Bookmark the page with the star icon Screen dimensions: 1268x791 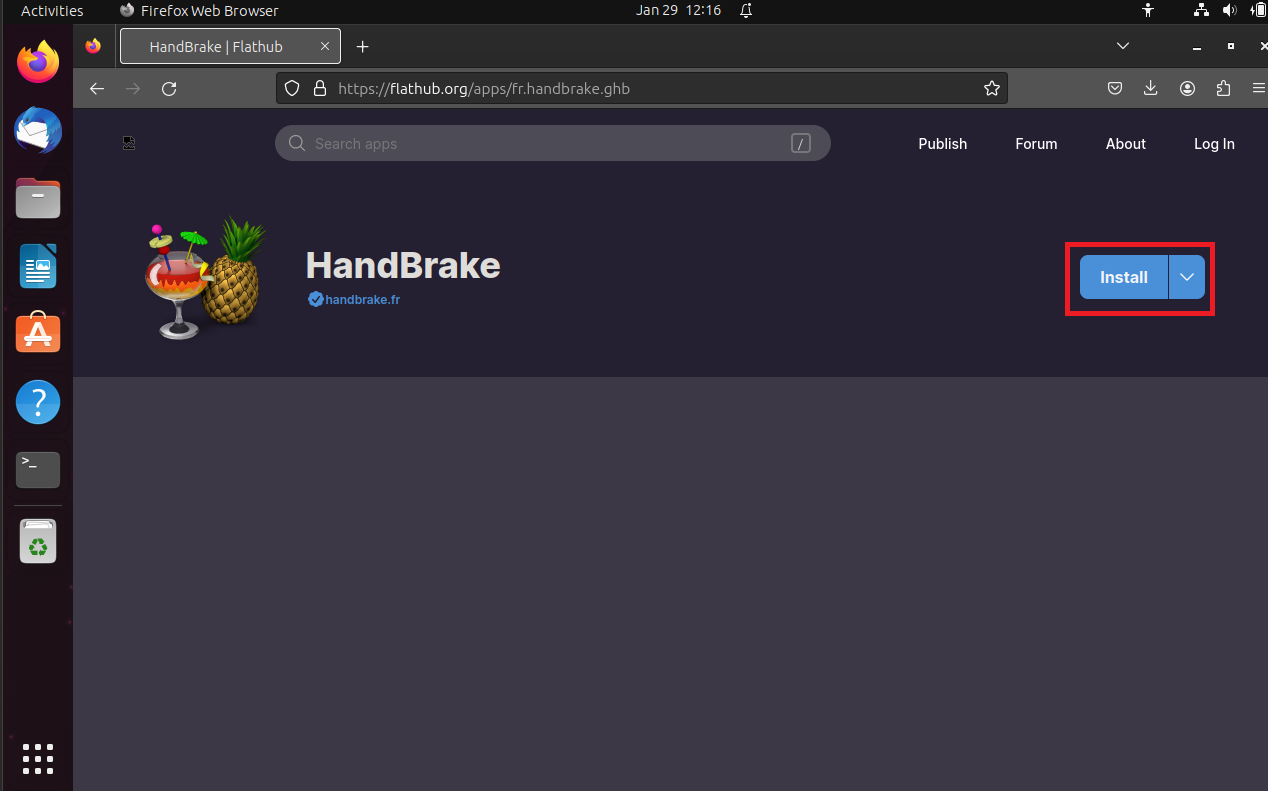pyautogui.click(x=992, y=88)
